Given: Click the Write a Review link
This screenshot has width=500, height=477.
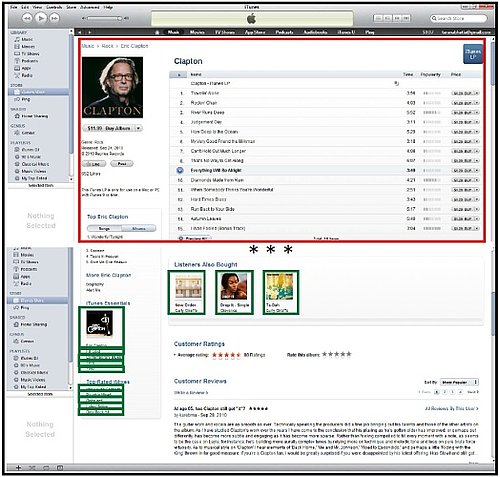Looking at the screenshot, I should coord(191,392).
